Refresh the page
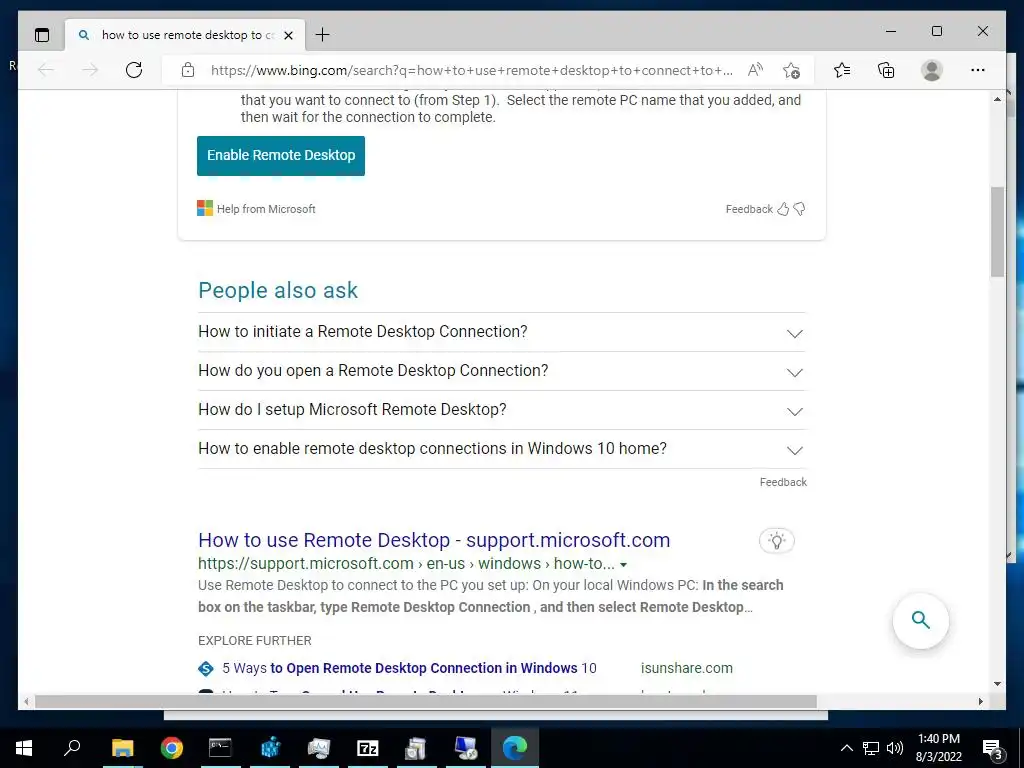Viewport: 1024px width, 768px height. [x=134, y=70]
